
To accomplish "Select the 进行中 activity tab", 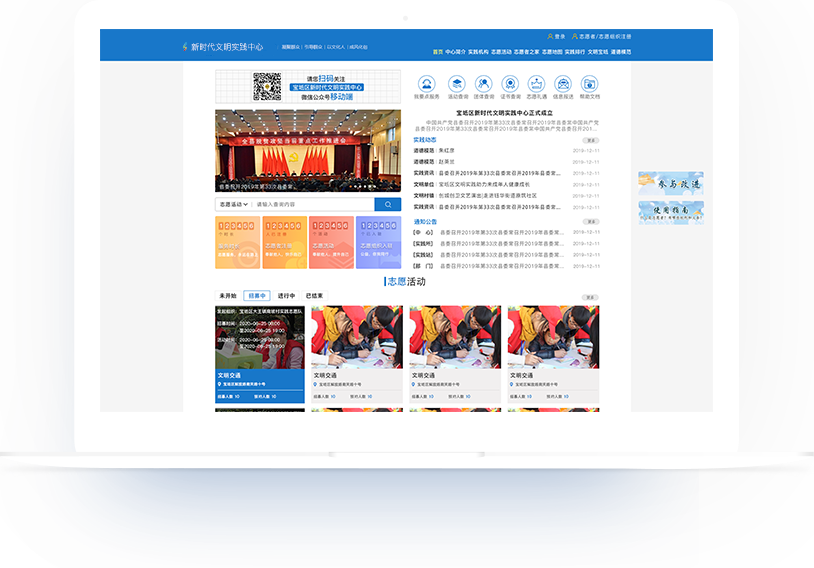I will pyautogui.click(x=286, y=296).
